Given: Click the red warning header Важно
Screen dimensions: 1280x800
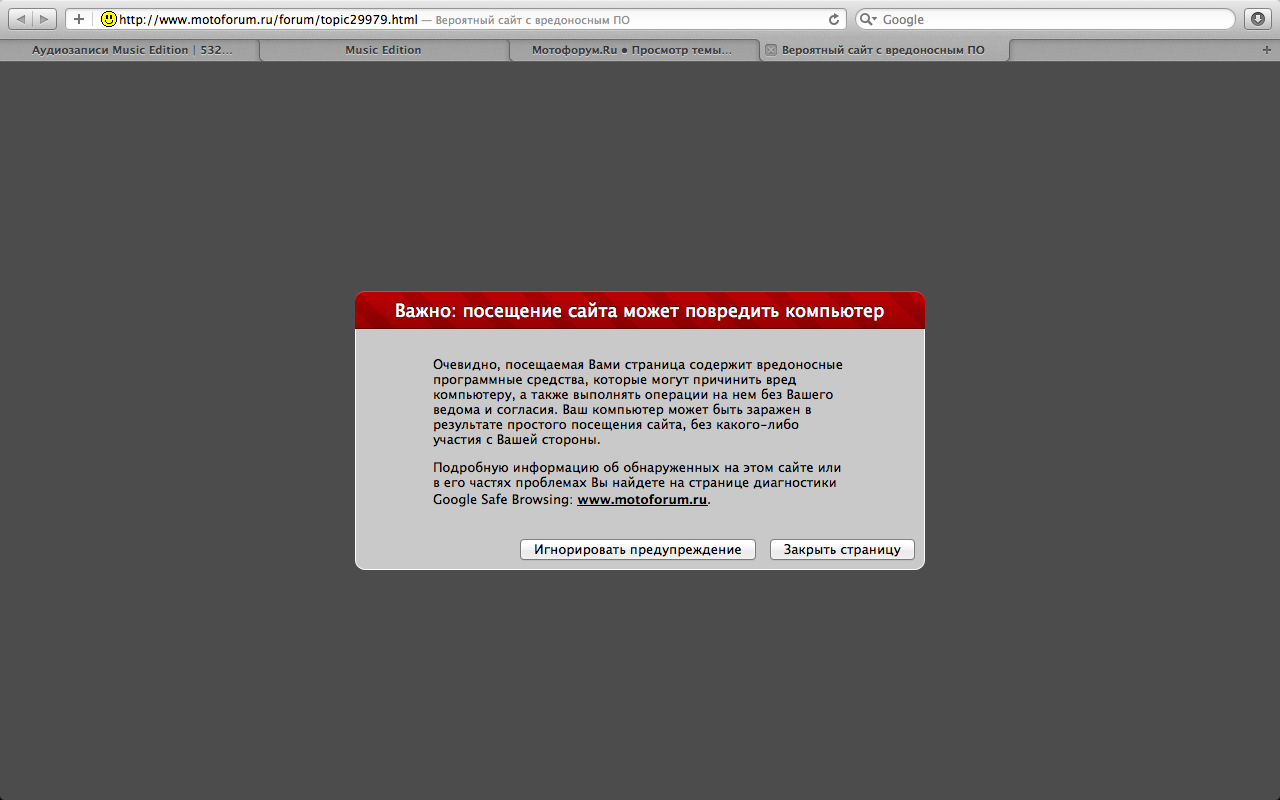Looking at the screenshot, I should 640,311.
